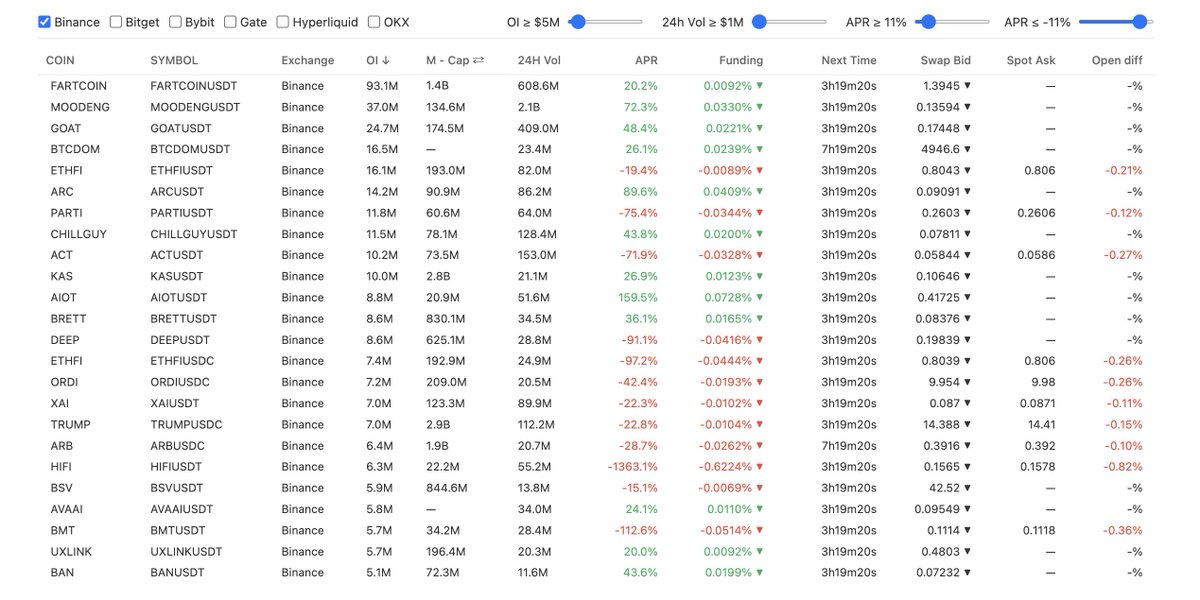This screenshot has height=600, width=1200.
Task: Sort by 24H Vol column header
Action: [x=538, y=61]
